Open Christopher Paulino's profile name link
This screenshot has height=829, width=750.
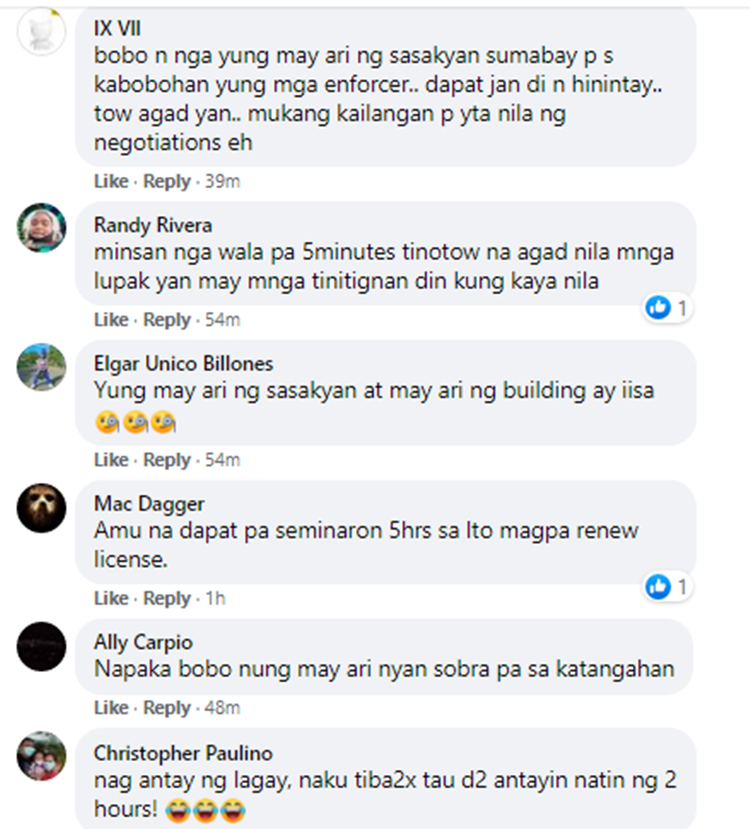coord(183,753)
